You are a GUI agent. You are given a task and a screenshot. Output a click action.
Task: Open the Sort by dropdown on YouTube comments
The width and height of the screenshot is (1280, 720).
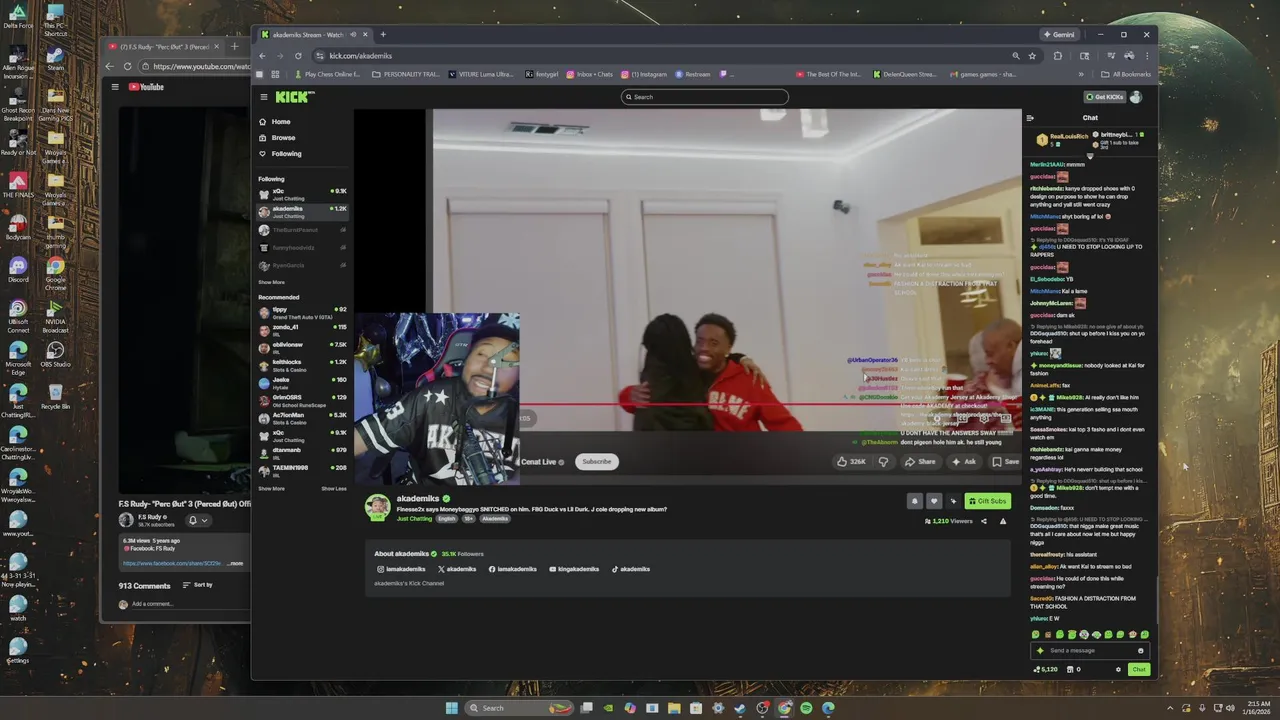pyautogui.click(x=198, y=585)
